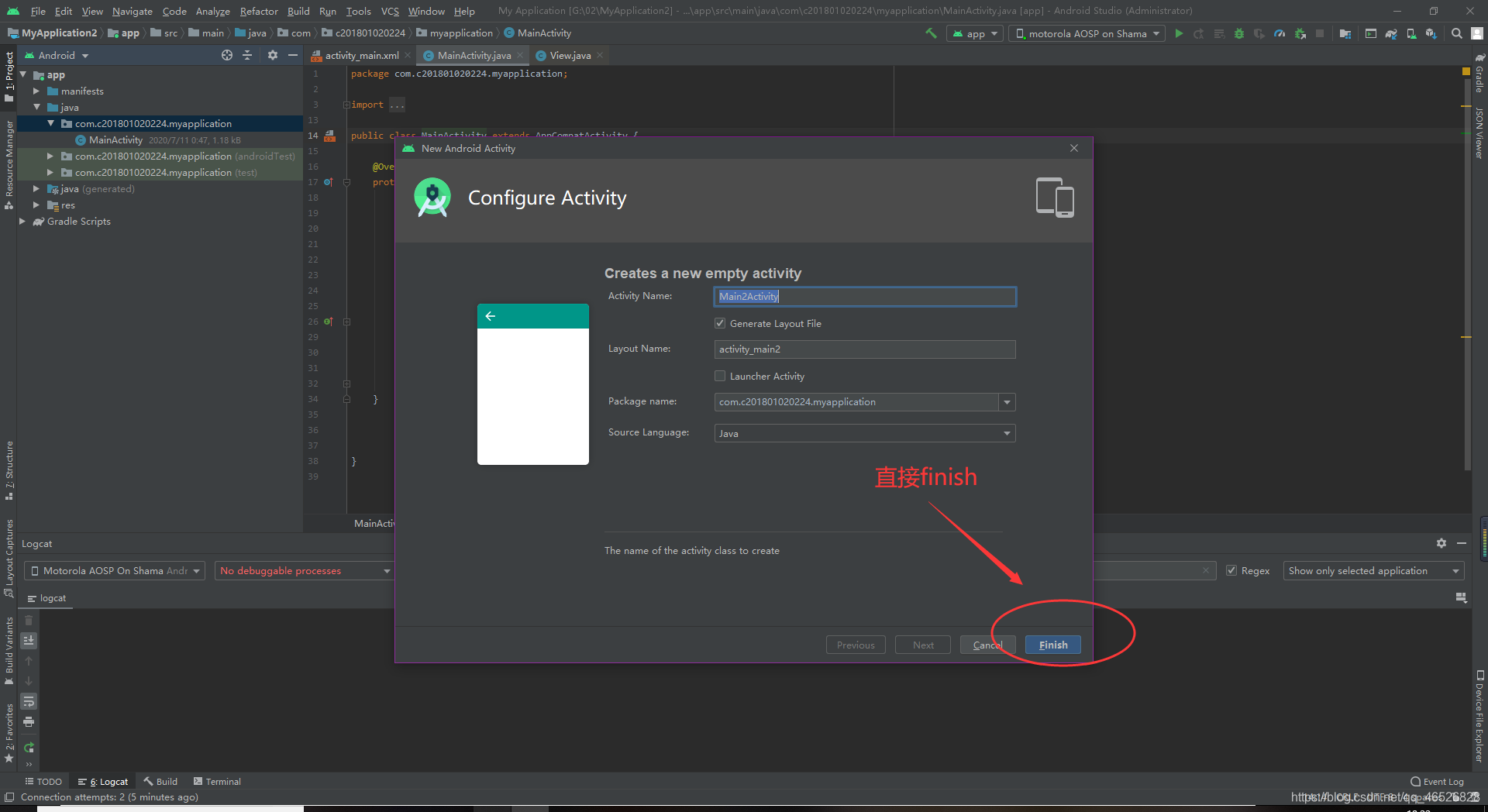This screenshot has width=1488, height=812.
Task: Switch to activity_main.xml tab
Action: click(x=362, y=55)
